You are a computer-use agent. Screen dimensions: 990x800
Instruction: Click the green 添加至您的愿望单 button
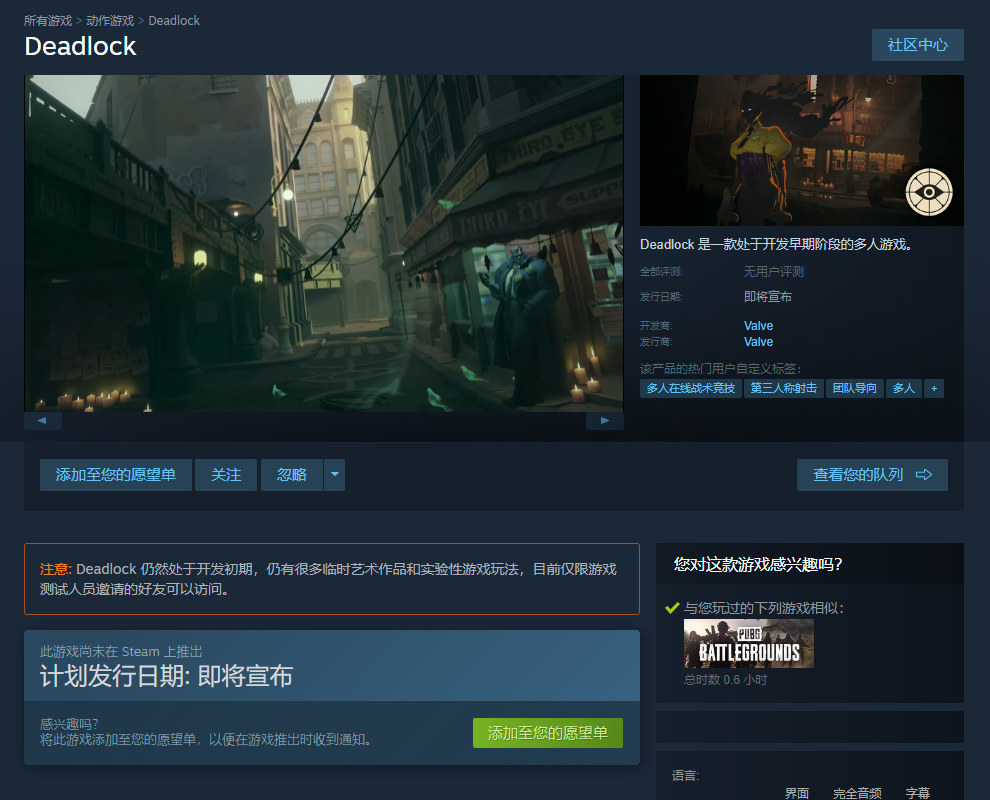click(x=547, y=733)
